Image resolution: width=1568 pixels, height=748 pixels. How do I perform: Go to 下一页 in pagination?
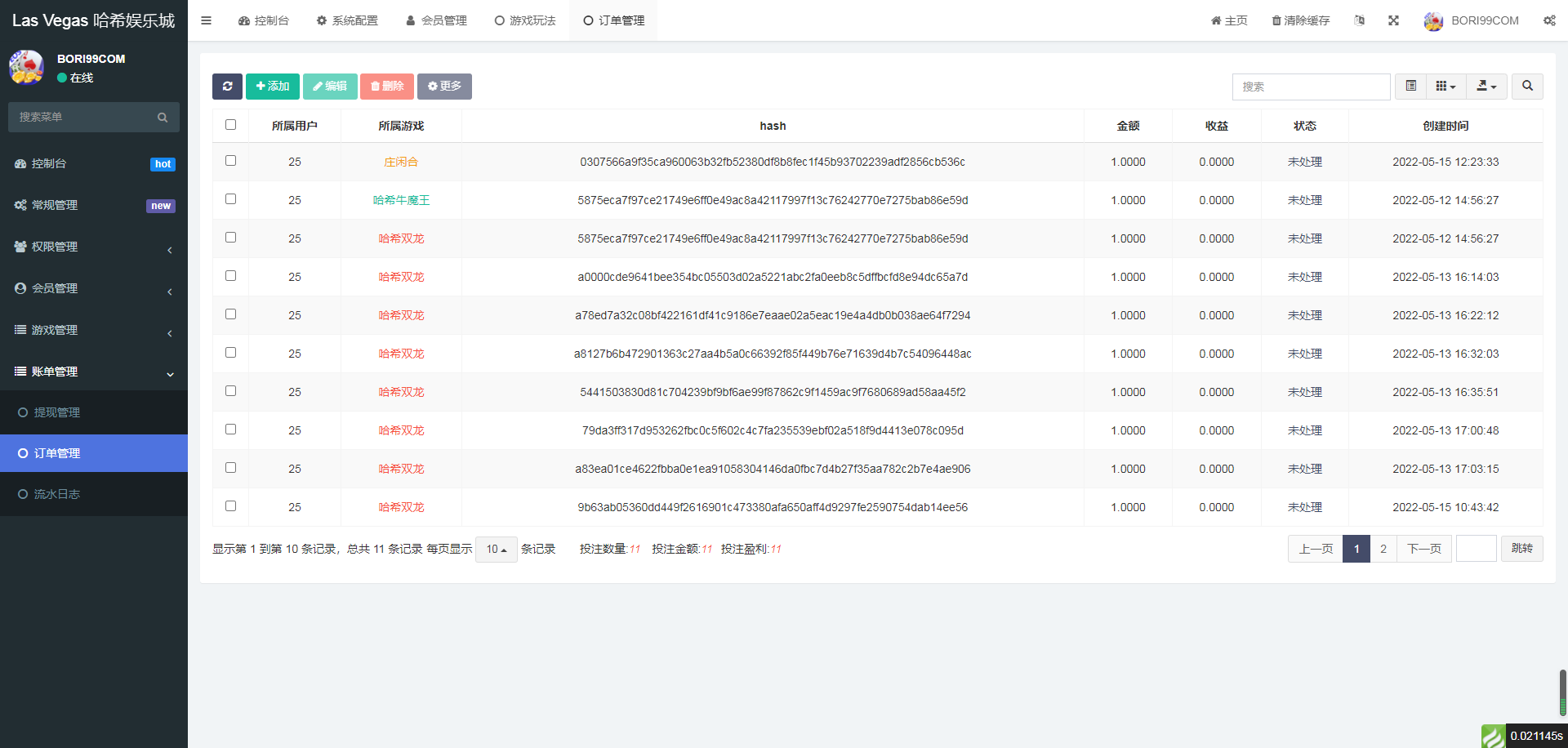tap(1423, 549)
